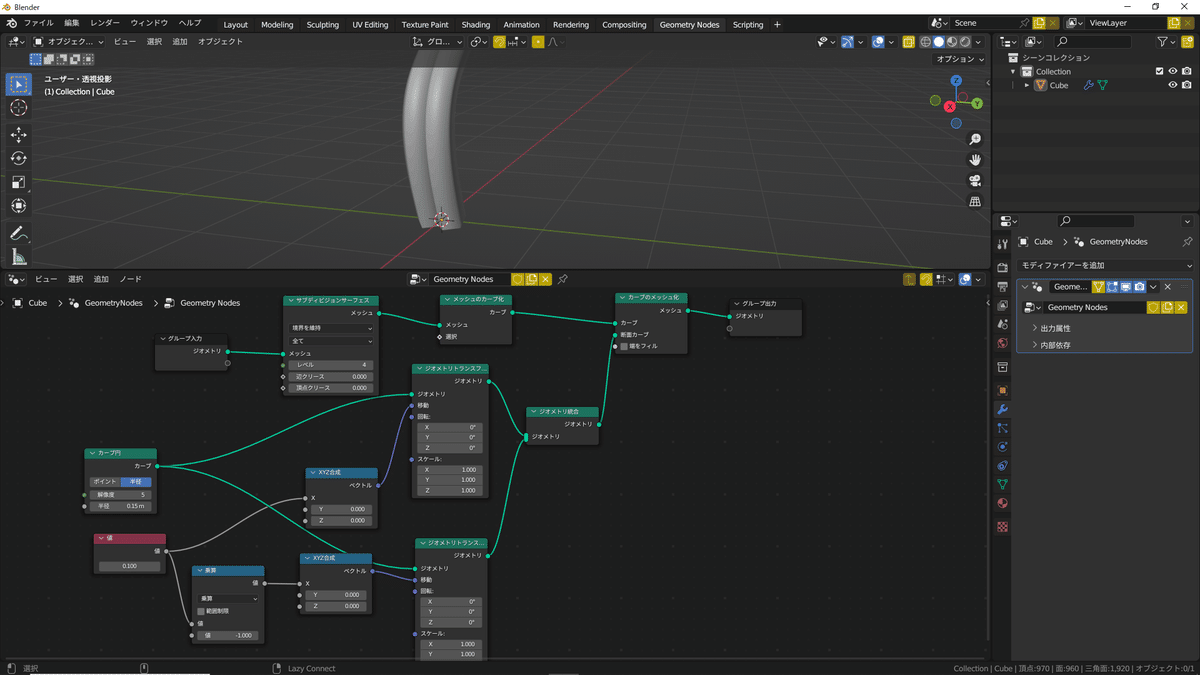Choose the Rotate tool
The image size is (1200, 675).
tap(18, 158)
